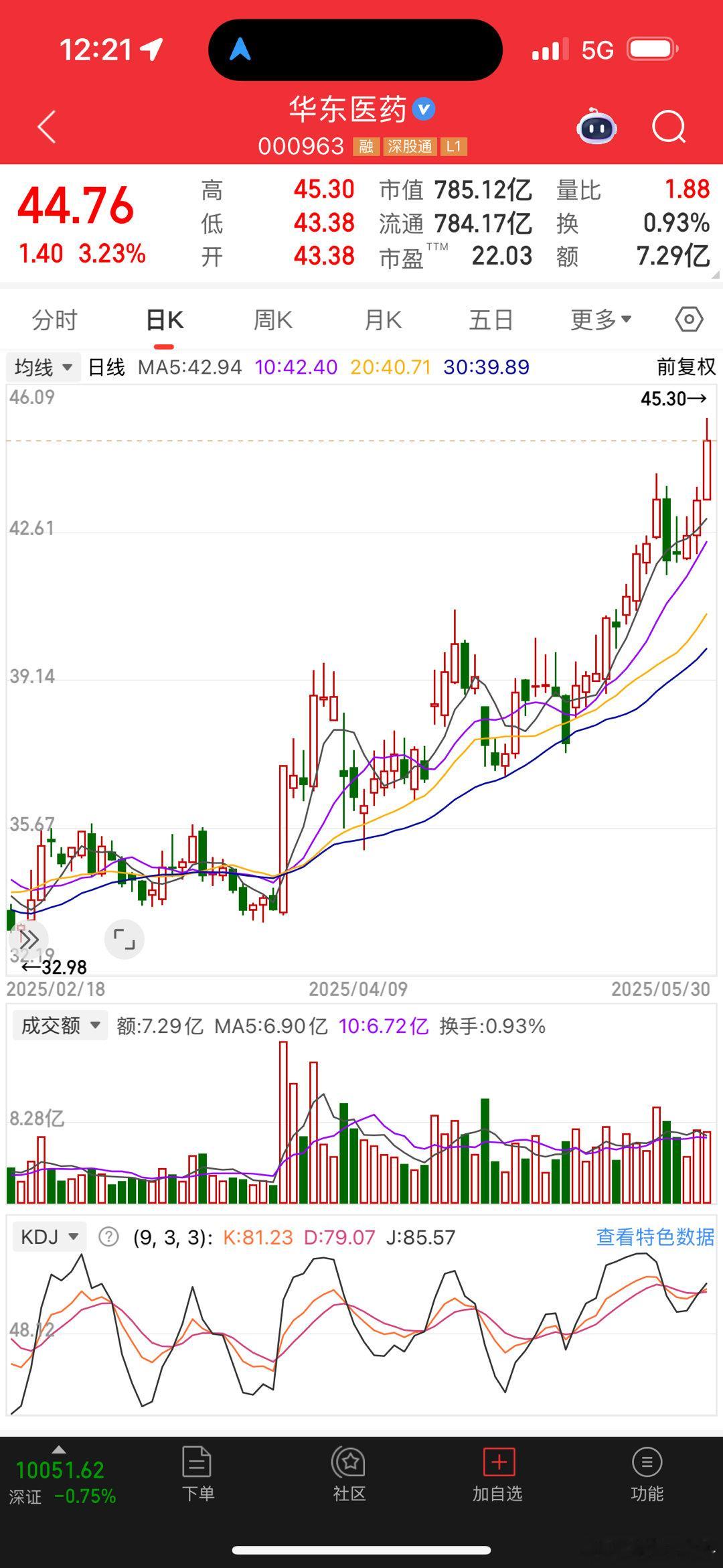Viewport: 723px width, 1568px height.
Task: Tap the 融 margin tag
Action: pos(366,147)
